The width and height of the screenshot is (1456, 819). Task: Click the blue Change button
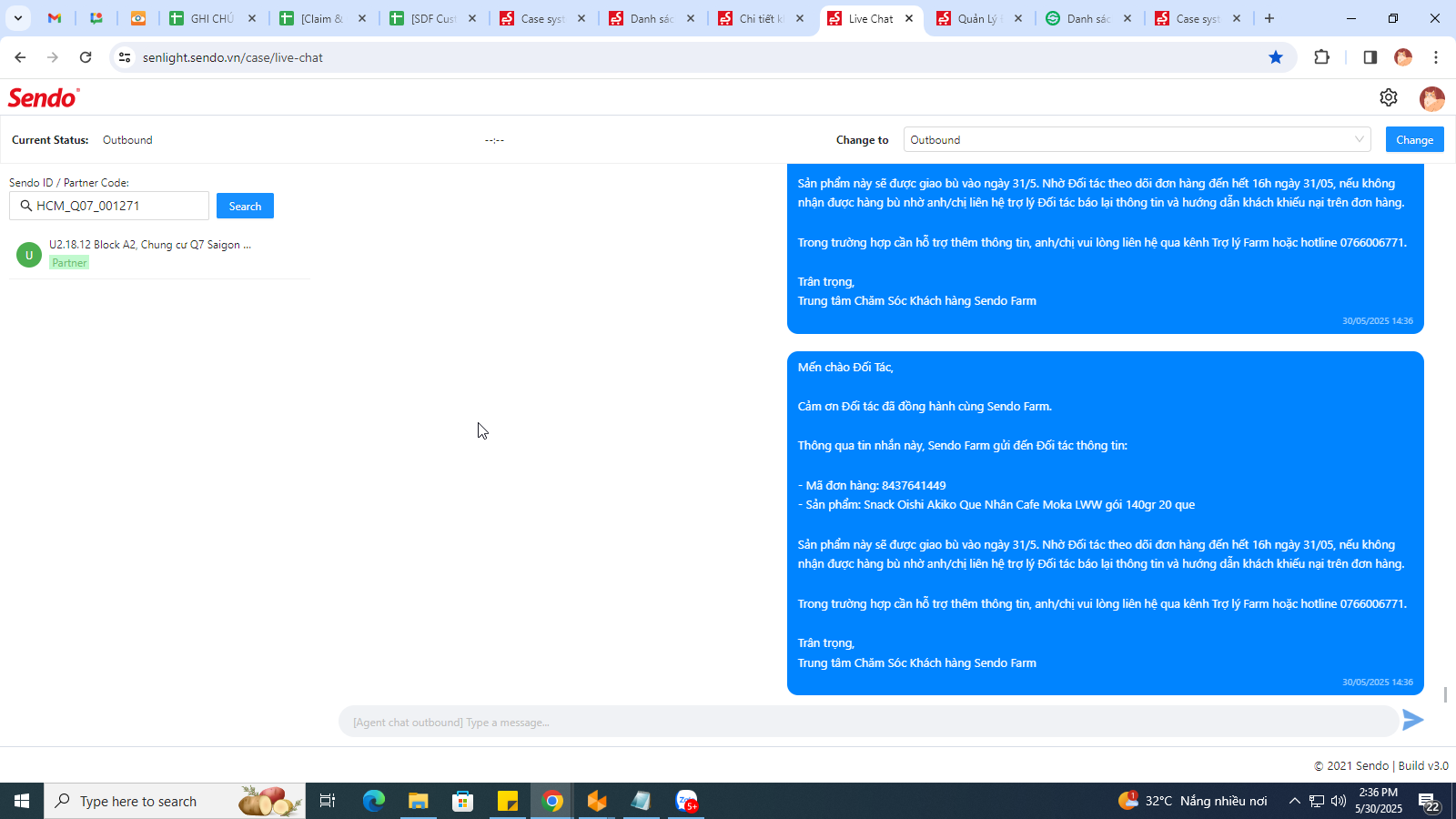tap(1414, 139)
